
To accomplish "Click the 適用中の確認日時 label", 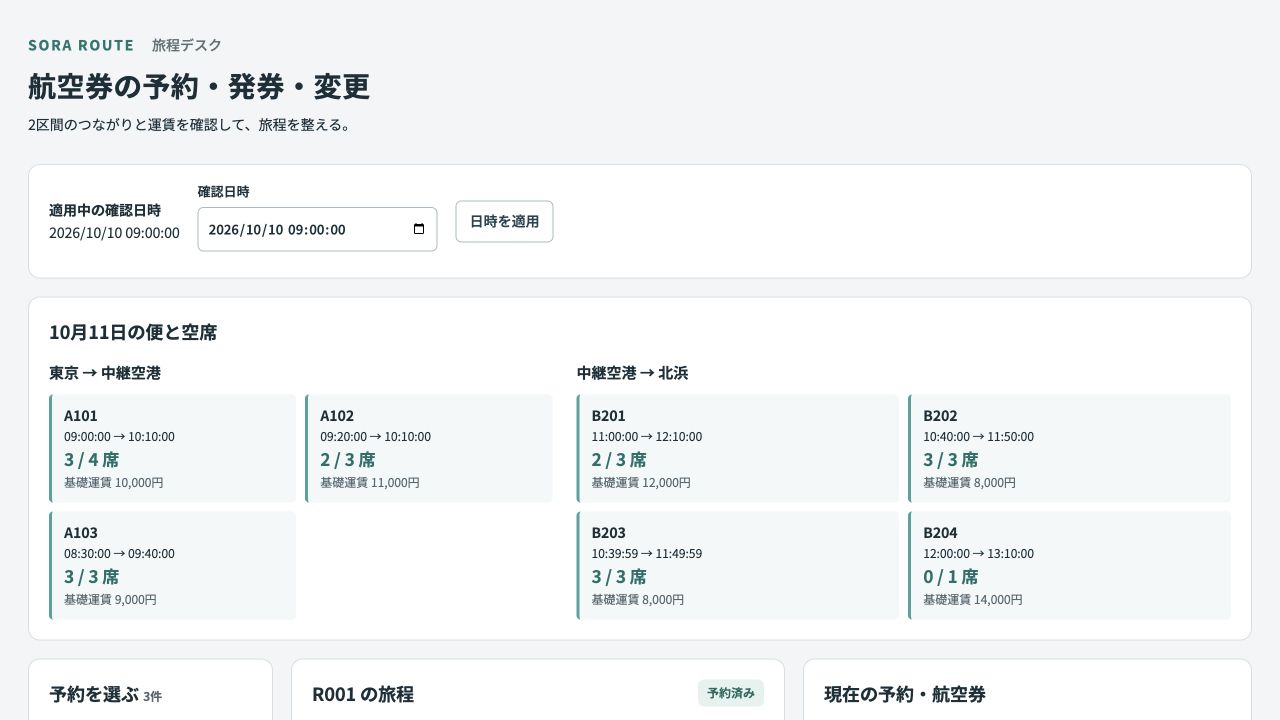I will tap(105, 211).
